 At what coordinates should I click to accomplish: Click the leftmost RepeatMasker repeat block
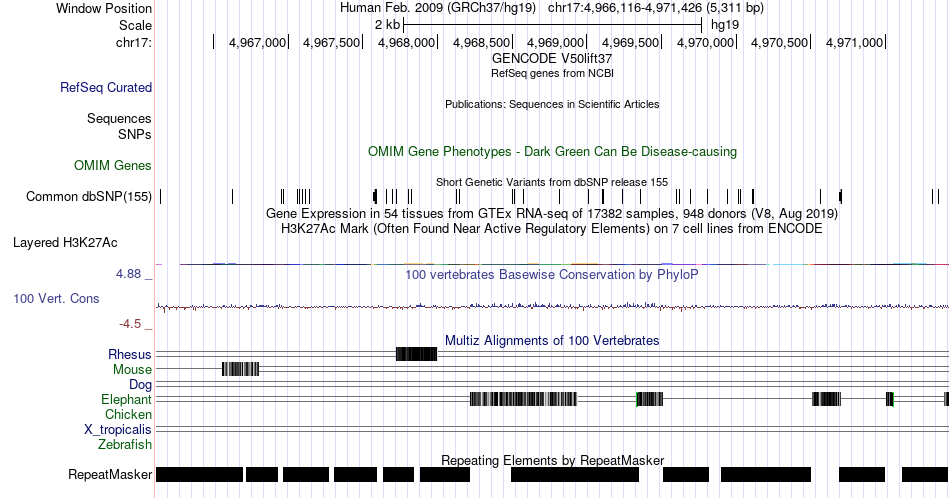tap(199, 474)
